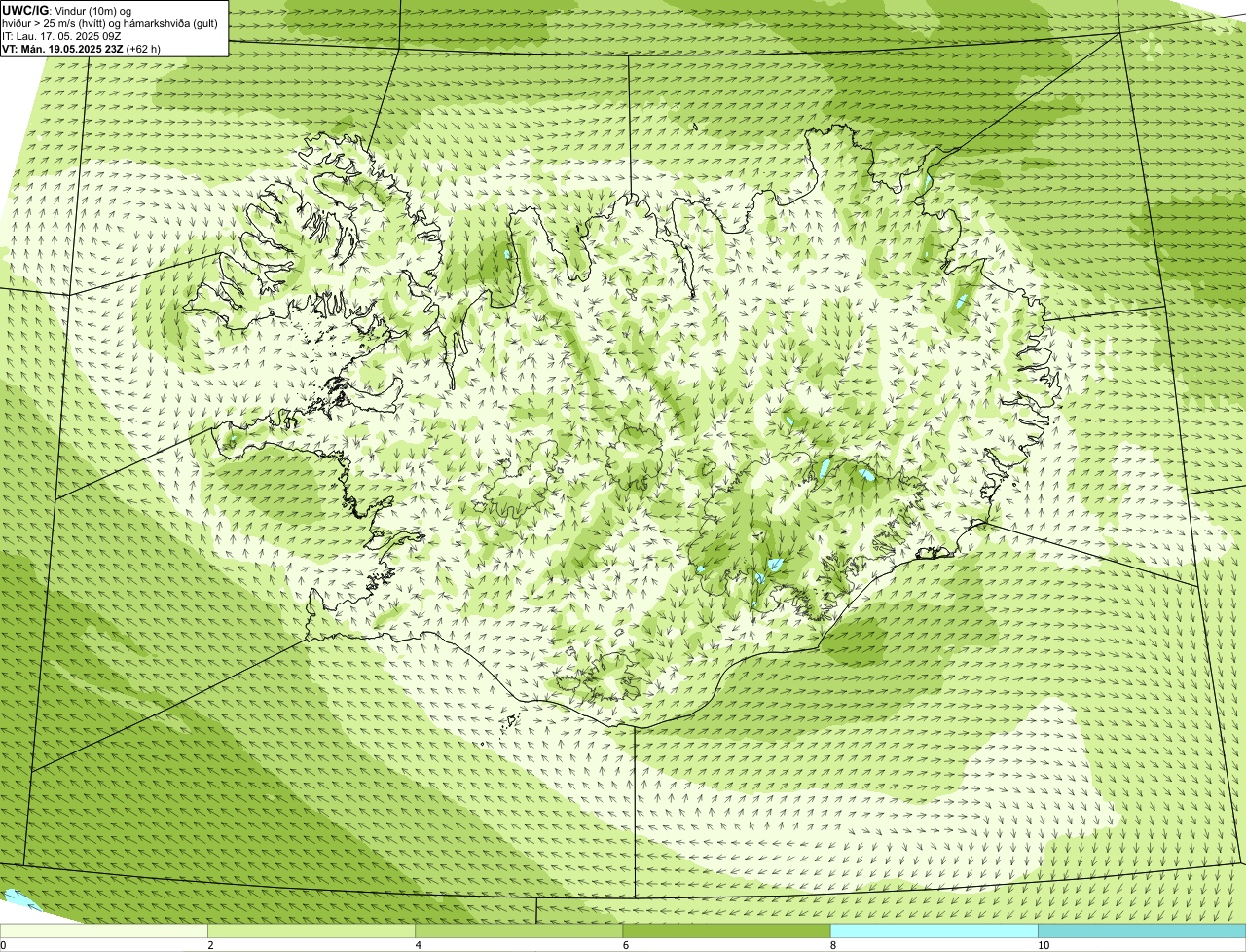Click the 2–4 m/s light green legend segment
Screen dimensions: 1246x952
[x=311, y=931]
